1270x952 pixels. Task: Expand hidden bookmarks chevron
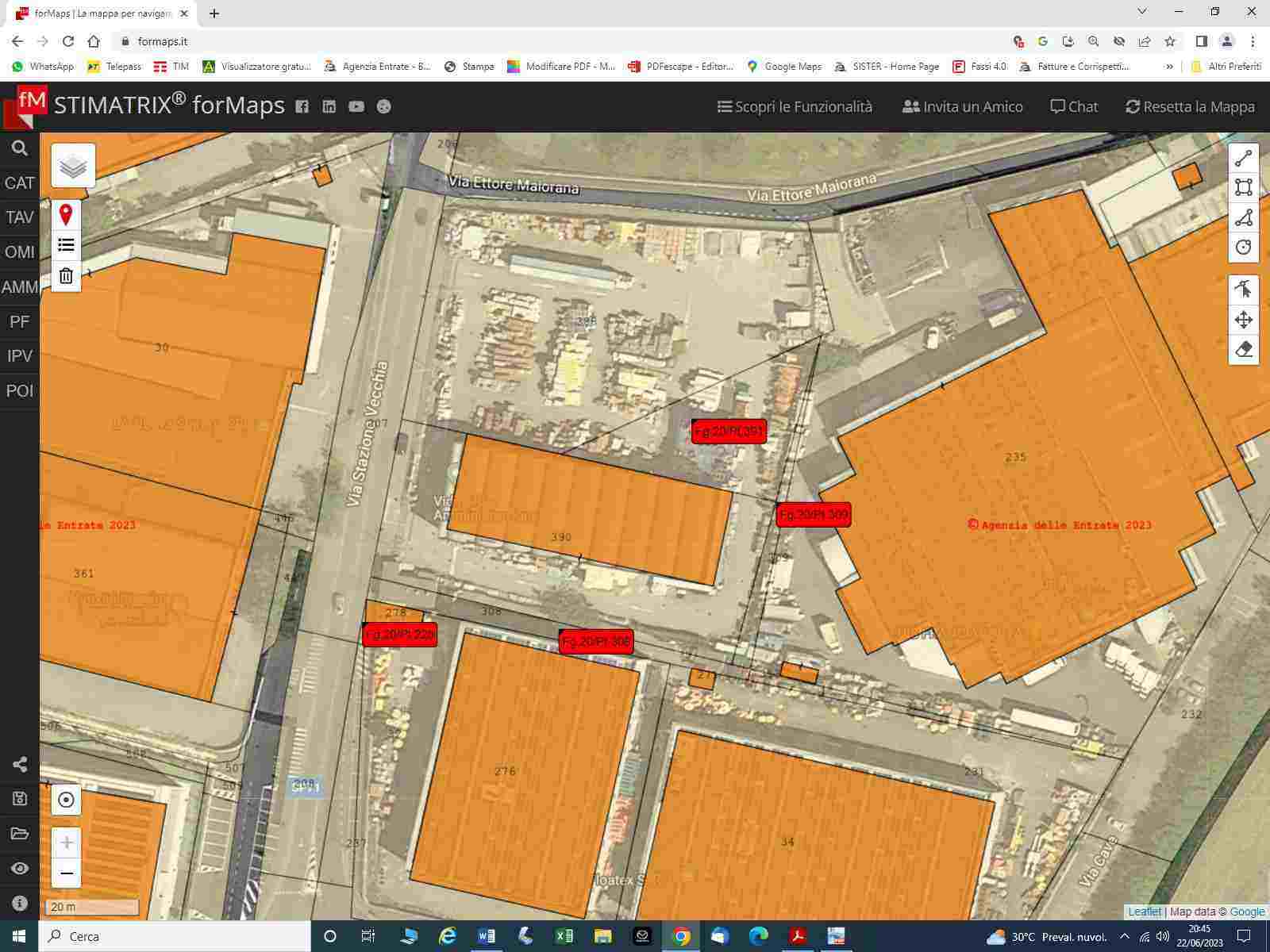tap(1169, 67)
